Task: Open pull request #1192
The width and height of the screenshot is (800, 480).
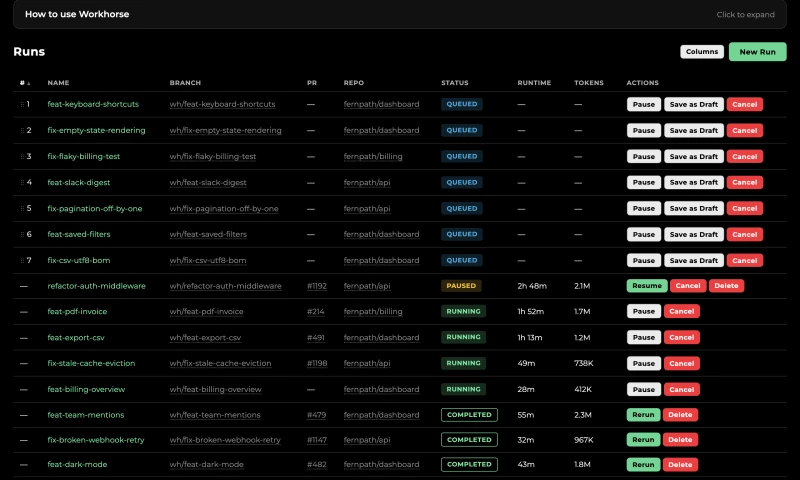Action: (317, 286)
